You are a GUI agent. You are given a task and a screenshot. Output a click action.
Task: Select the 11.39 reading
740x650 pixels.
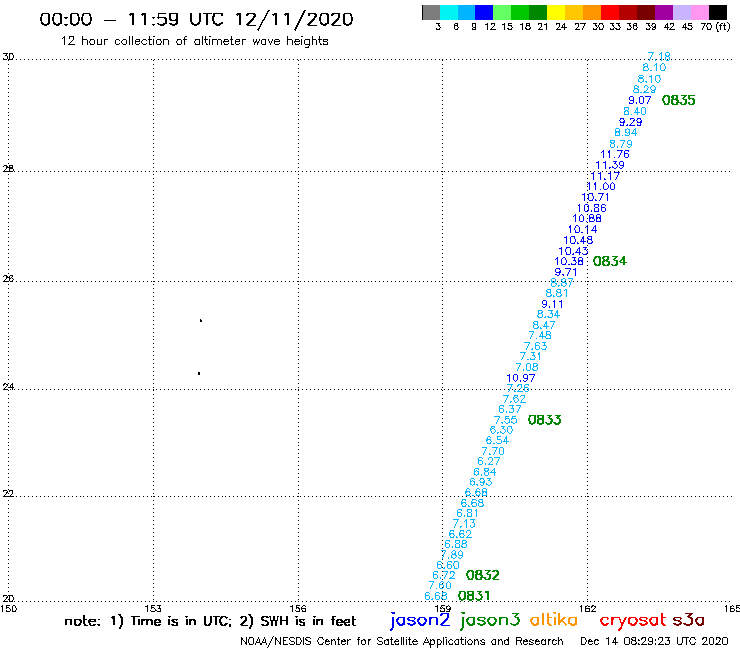(610, 165)
